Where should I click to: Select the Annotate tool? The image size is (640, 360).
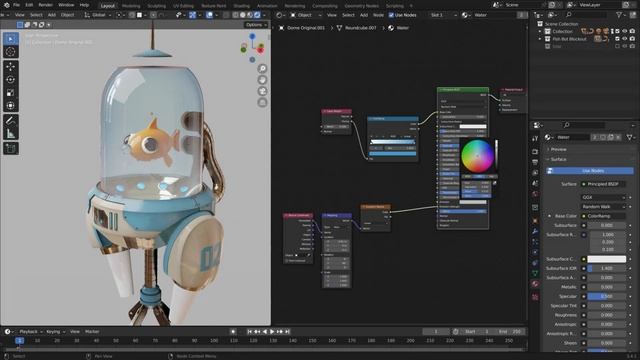point(11,120)
